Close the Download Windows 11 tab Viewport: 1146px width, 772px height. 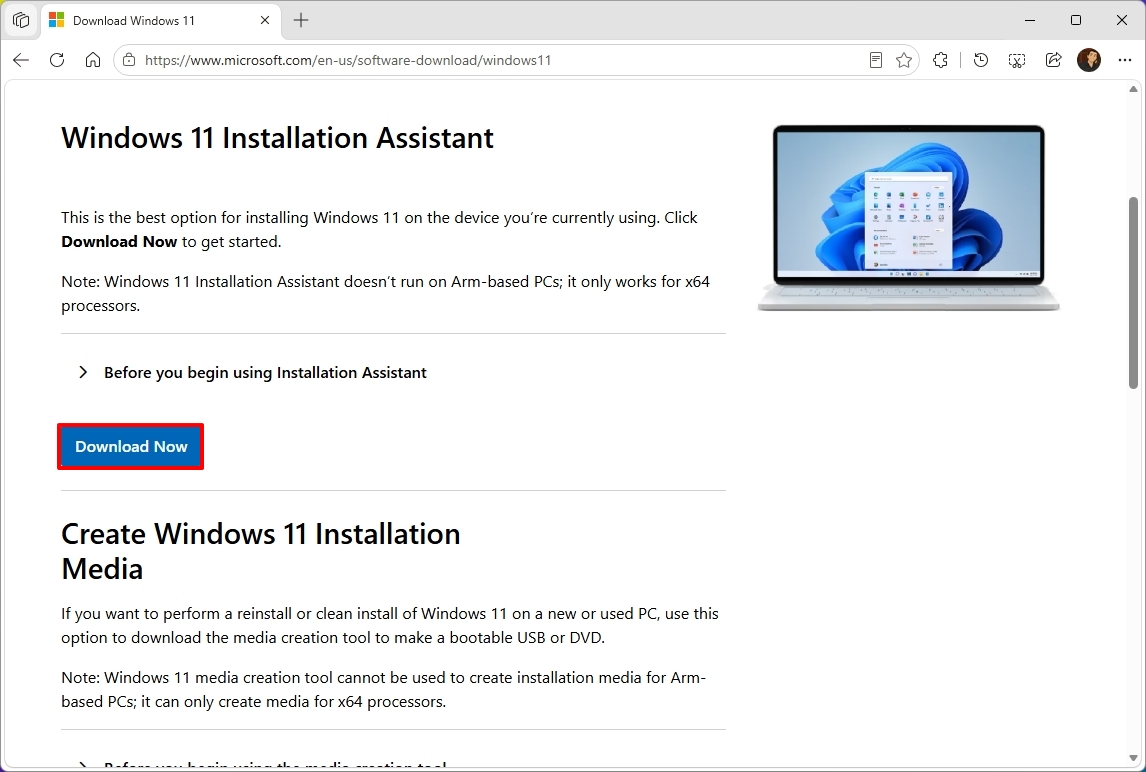(265, 20)
